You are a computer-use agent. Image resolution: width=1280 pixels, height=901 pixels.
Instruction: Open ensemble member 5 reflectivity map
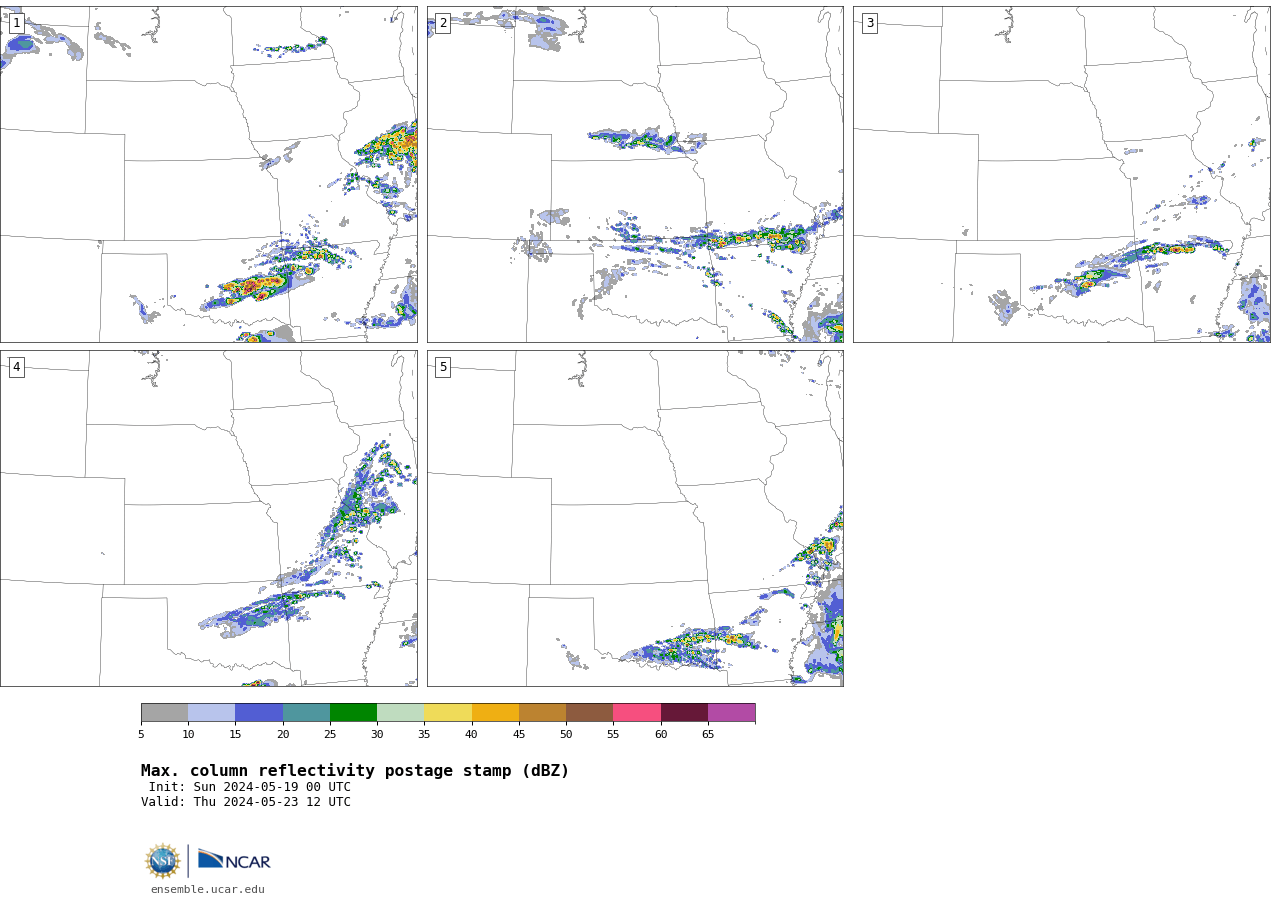coord(635,518)
